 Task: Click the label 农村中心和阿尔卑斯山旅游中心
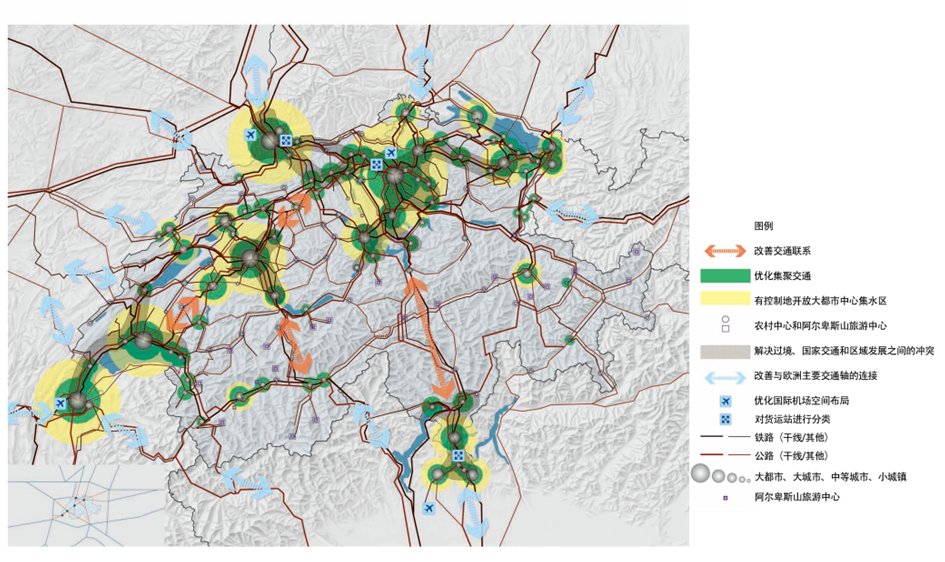point(820,326)
